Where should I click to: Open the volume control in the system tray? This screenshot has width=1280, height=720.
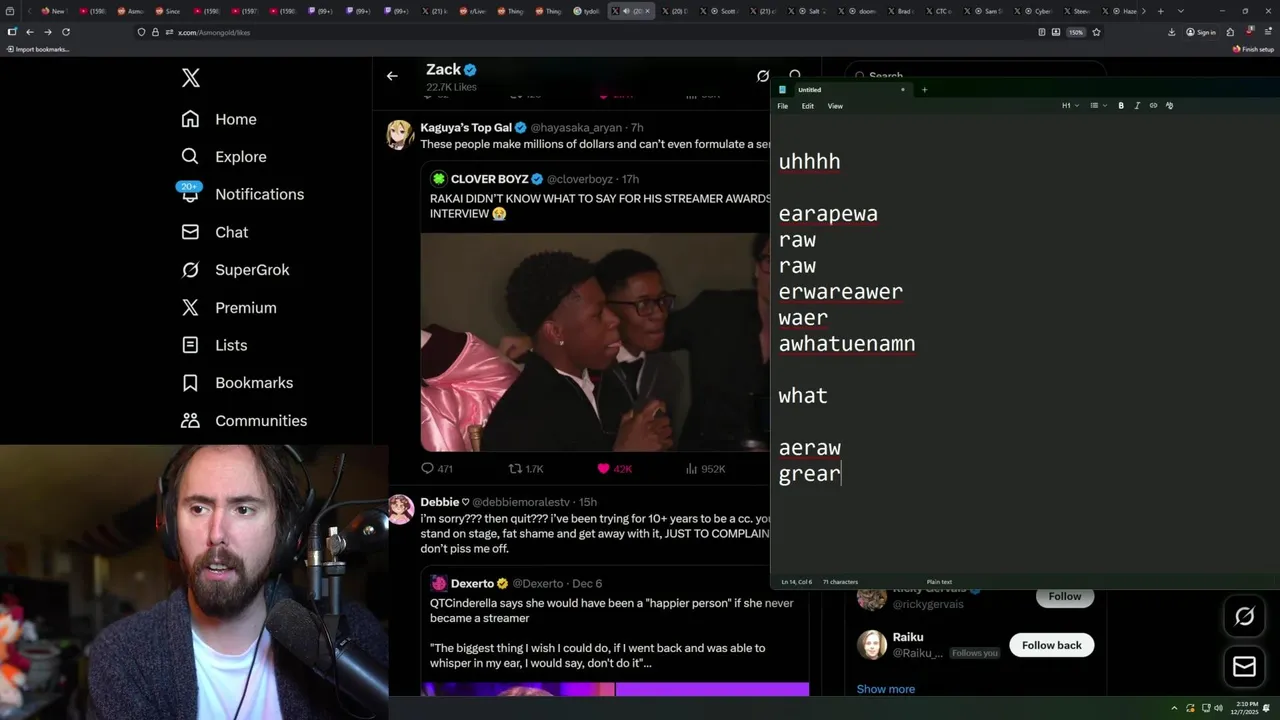point(1218,708)
